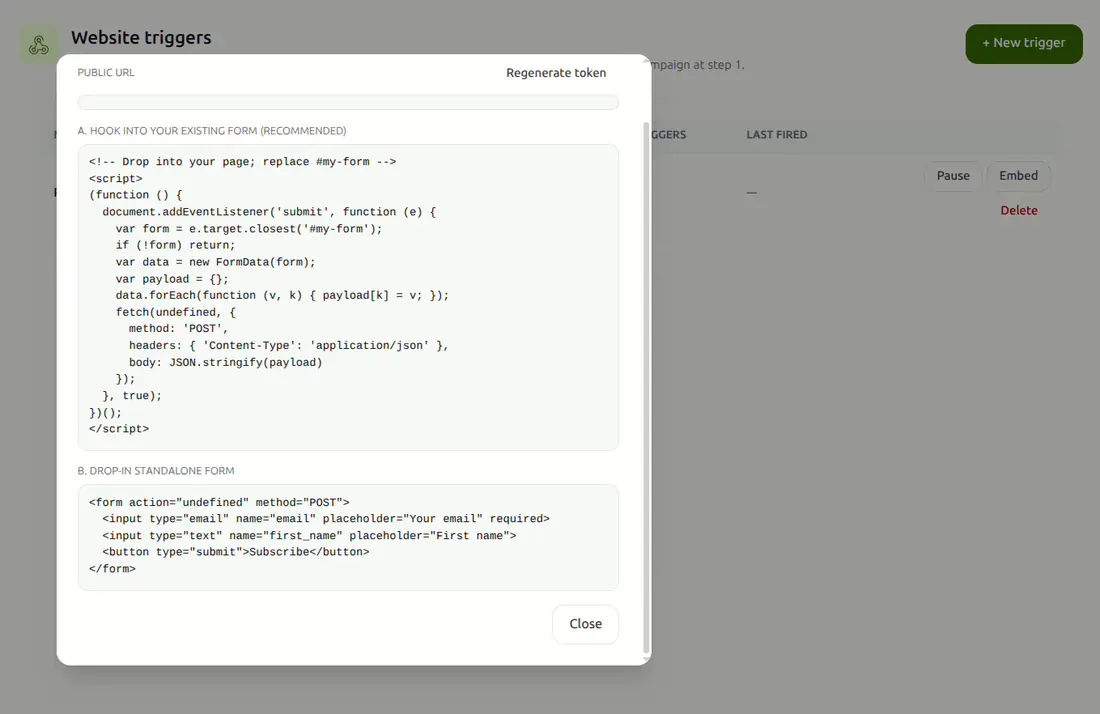Click the dialog's vertical scrollbar

[x=646, y=387]
